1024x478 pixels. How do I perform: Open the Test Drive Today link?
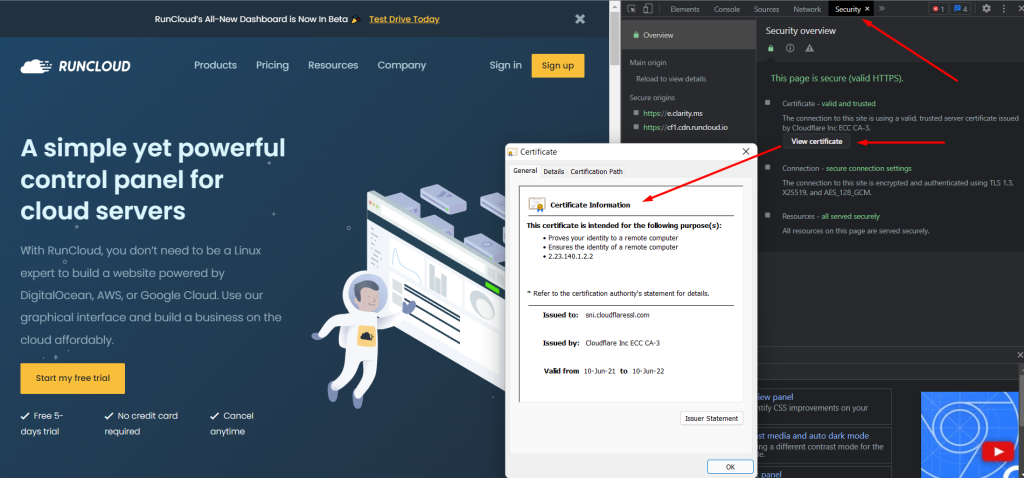click(x=404, y=19)
